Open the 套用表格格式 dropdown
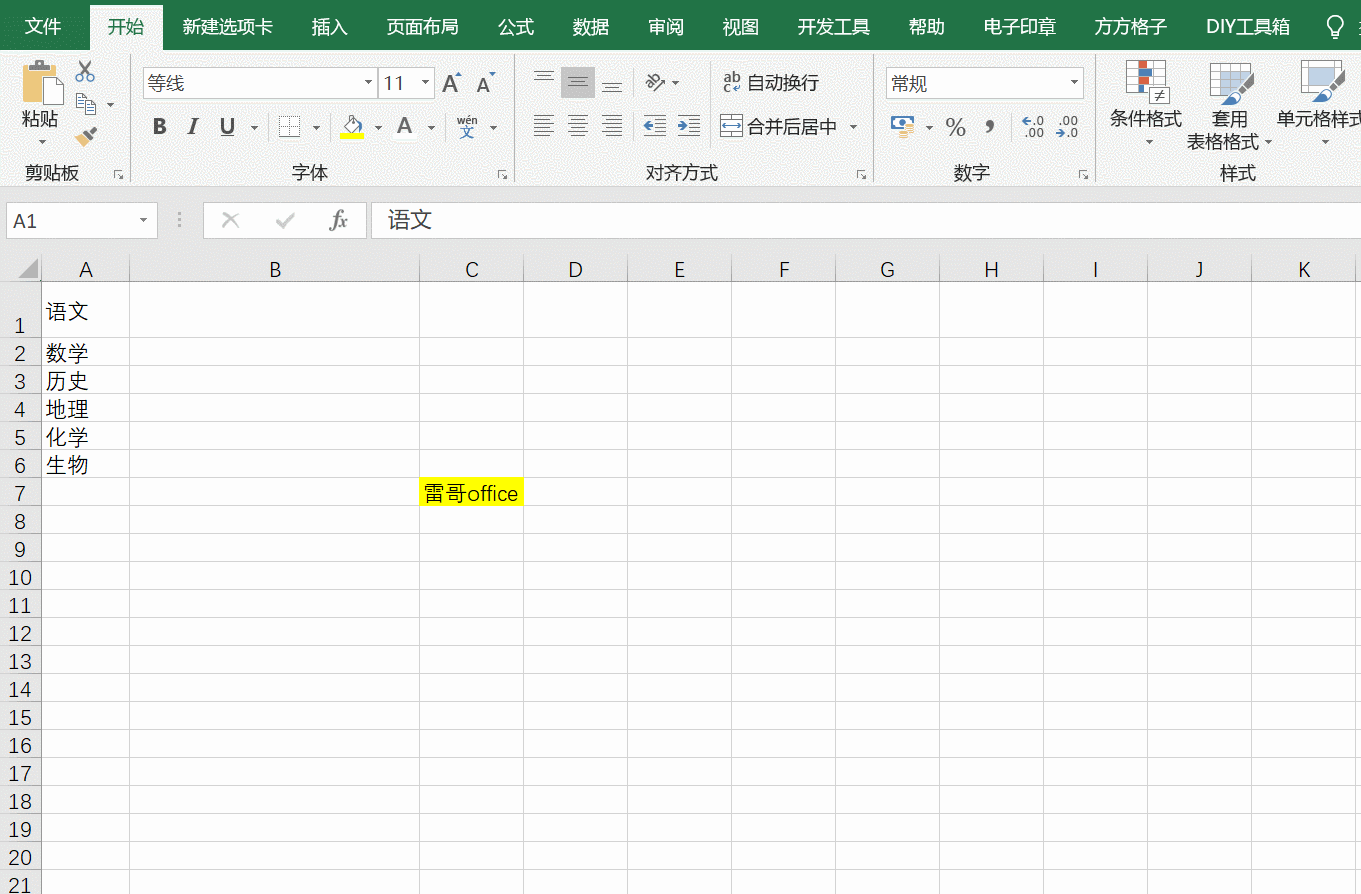 1229,105
